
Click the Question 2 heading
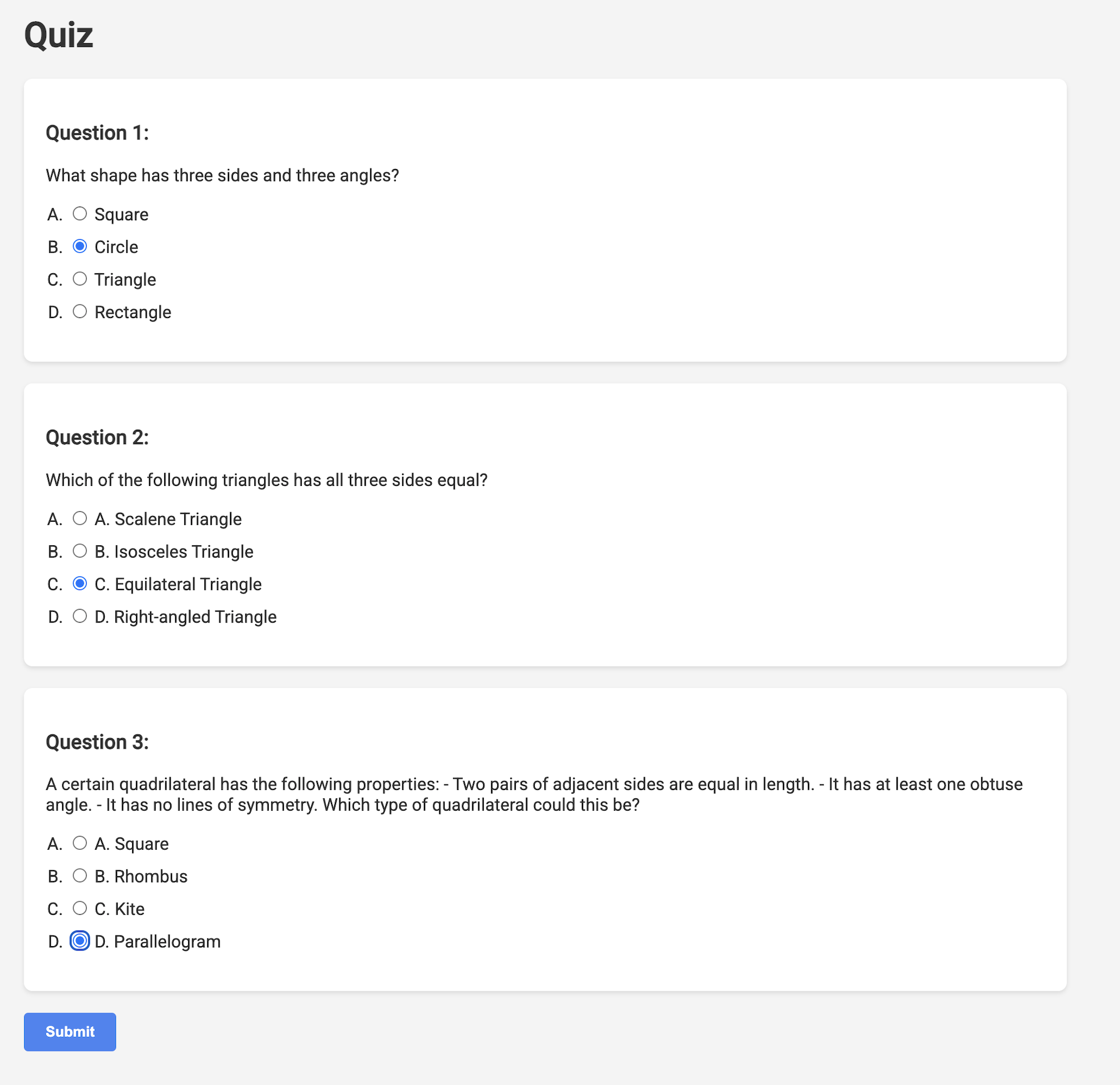click(x=97, y=437)
